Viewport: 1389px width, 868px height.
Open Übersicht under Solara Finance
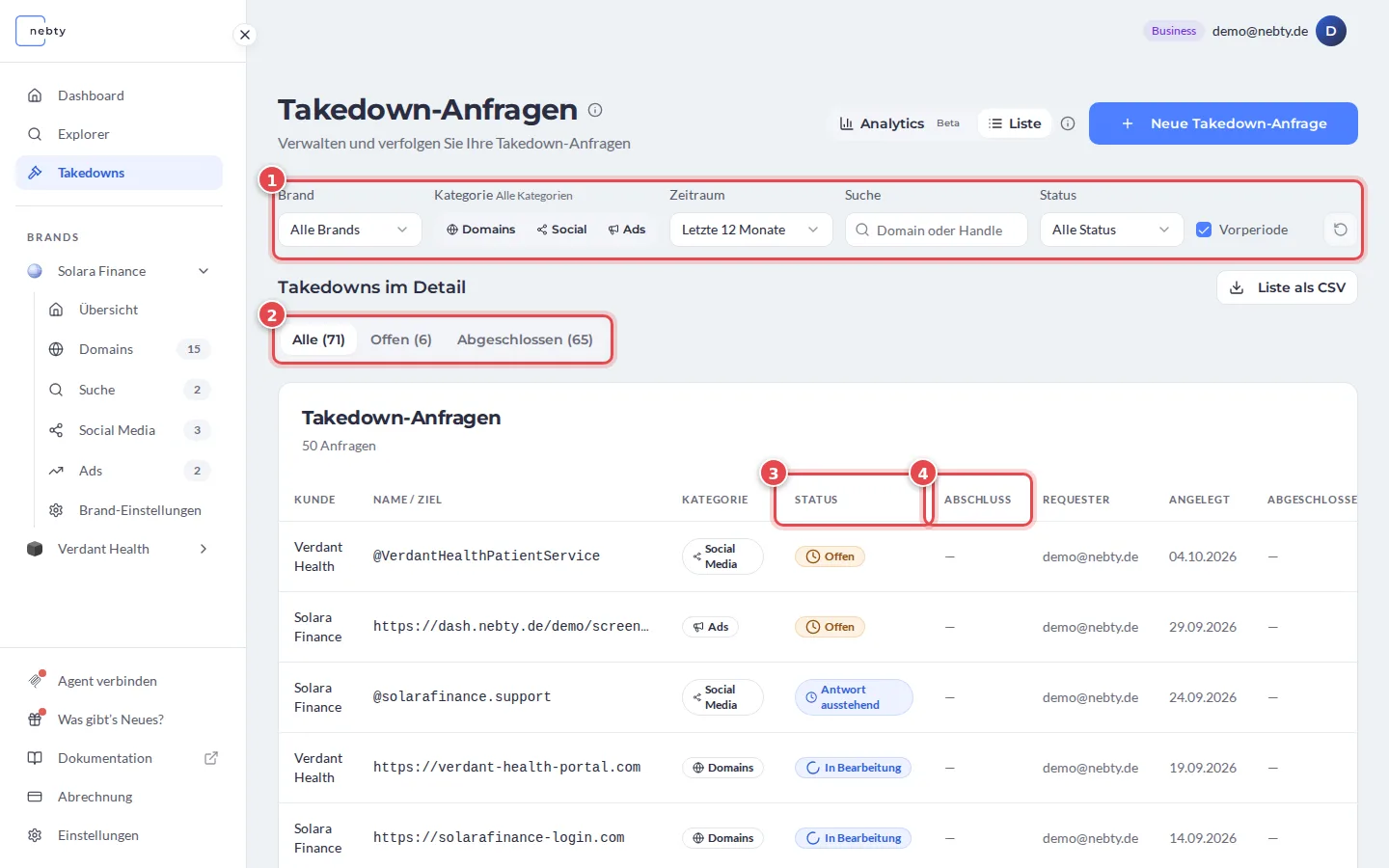point(129,310)
